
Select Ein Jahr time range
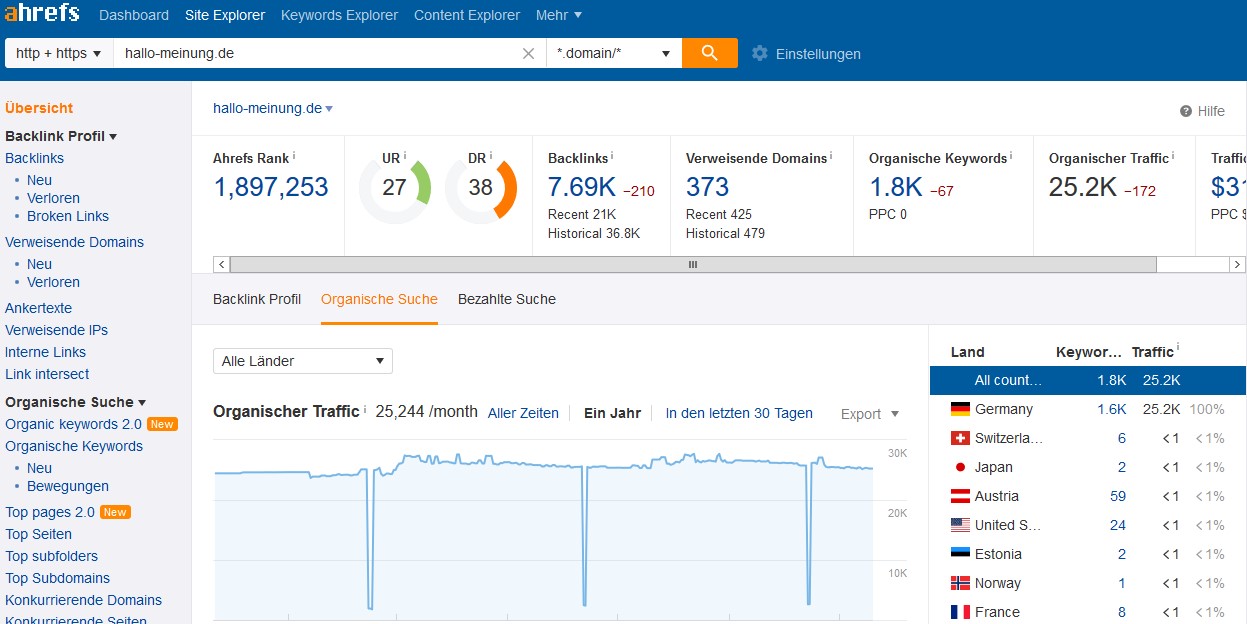click(x=612, y=413)
